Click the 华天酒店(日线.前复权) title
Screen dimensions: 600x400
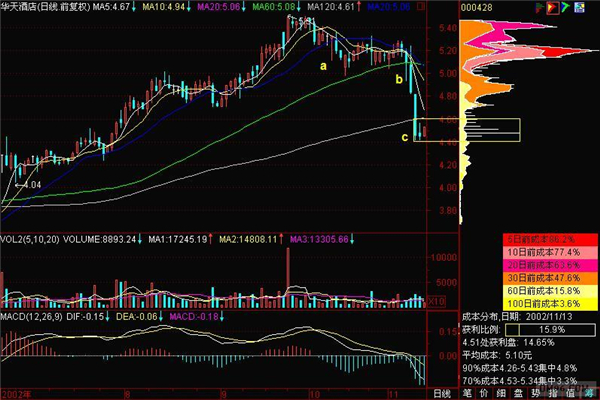[x=46, y=7]
